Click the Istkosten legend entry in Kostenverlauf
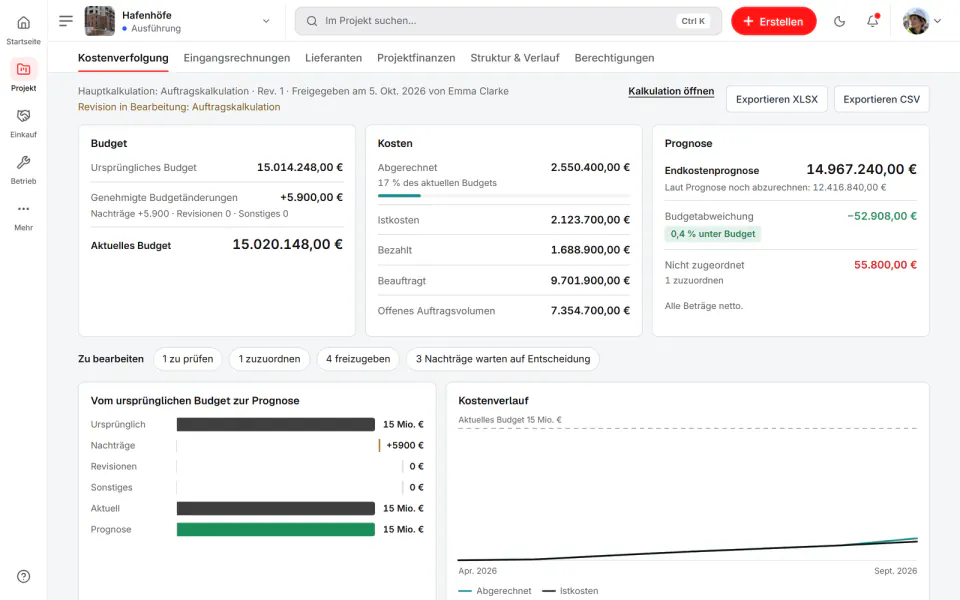 coord(570,591)
